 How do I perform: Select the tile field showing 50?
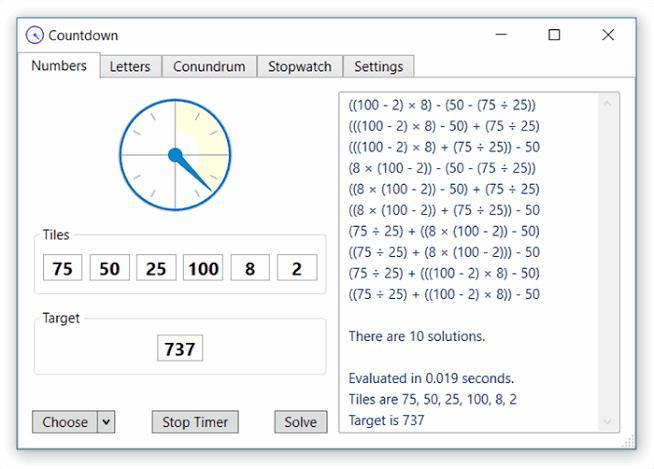coord(109,268)
